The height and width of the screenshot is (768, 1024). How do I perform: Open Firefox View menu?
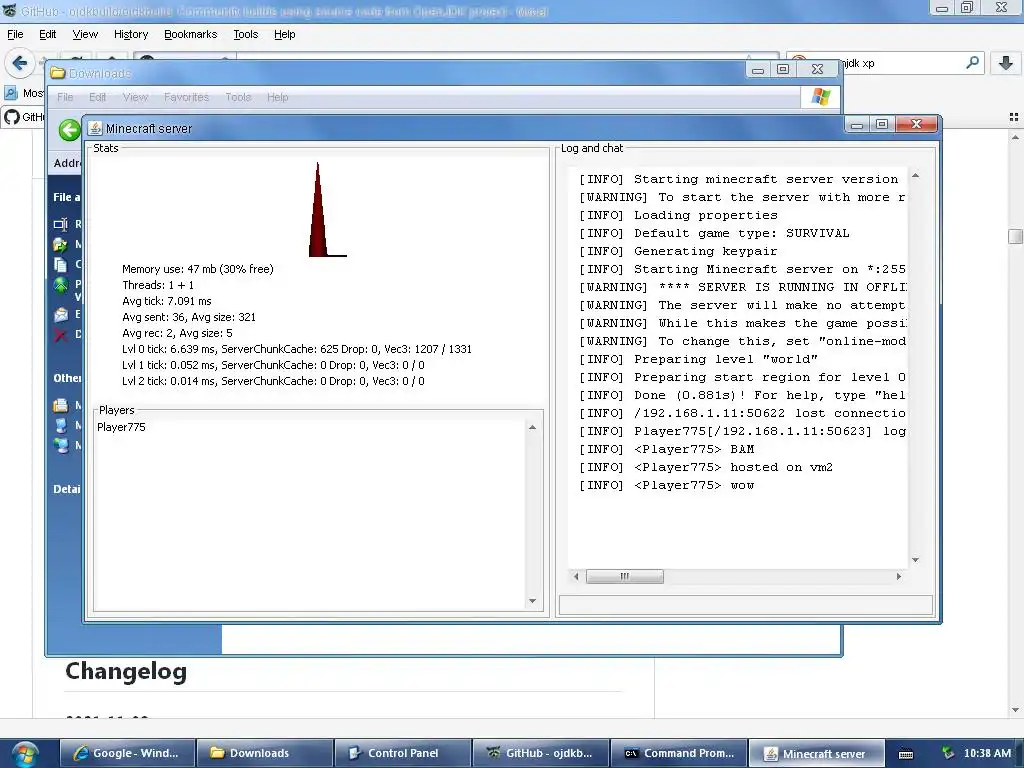(x=85, y=34)
